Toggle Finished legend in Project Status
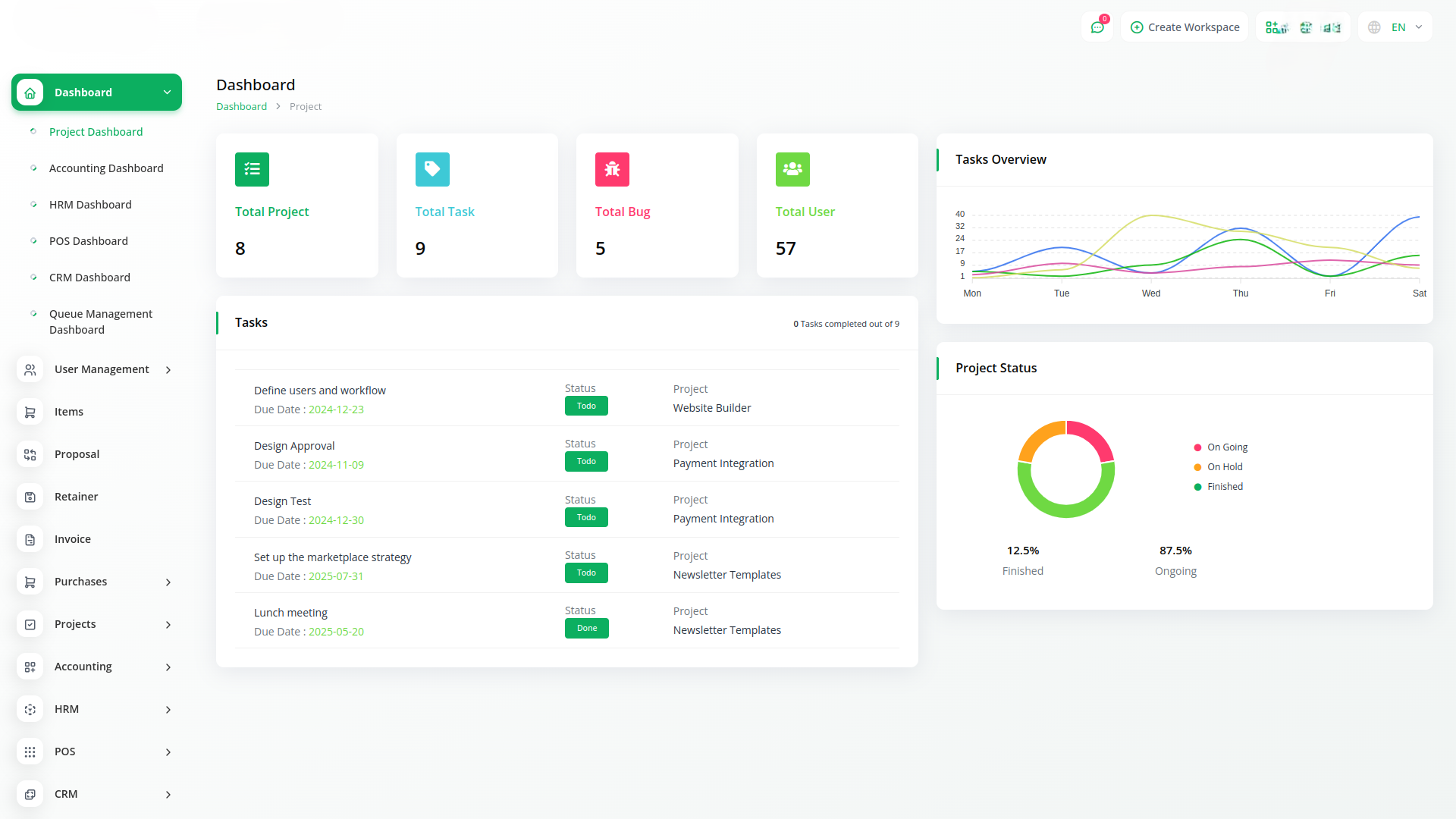Screen dimensions: 1456x819 point(1218,487)
